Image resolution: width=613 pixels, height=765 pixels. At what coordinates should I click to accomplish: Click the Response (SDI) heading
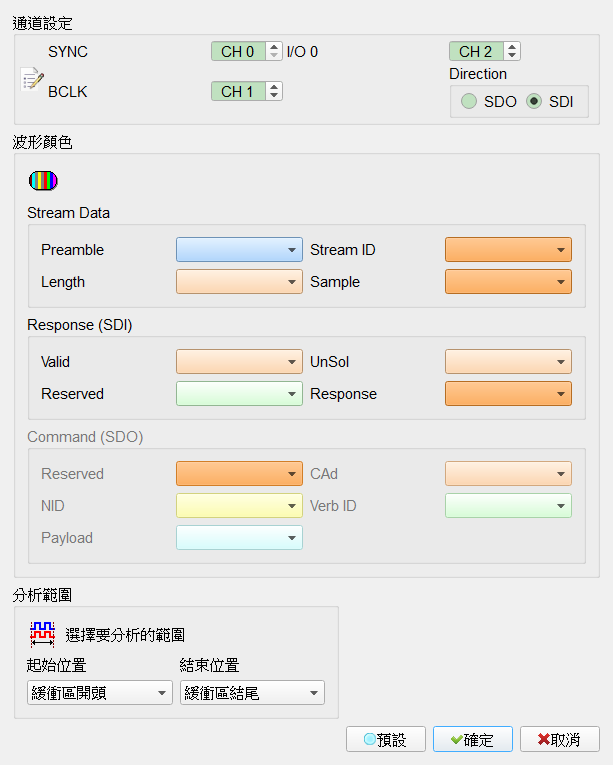80,325
